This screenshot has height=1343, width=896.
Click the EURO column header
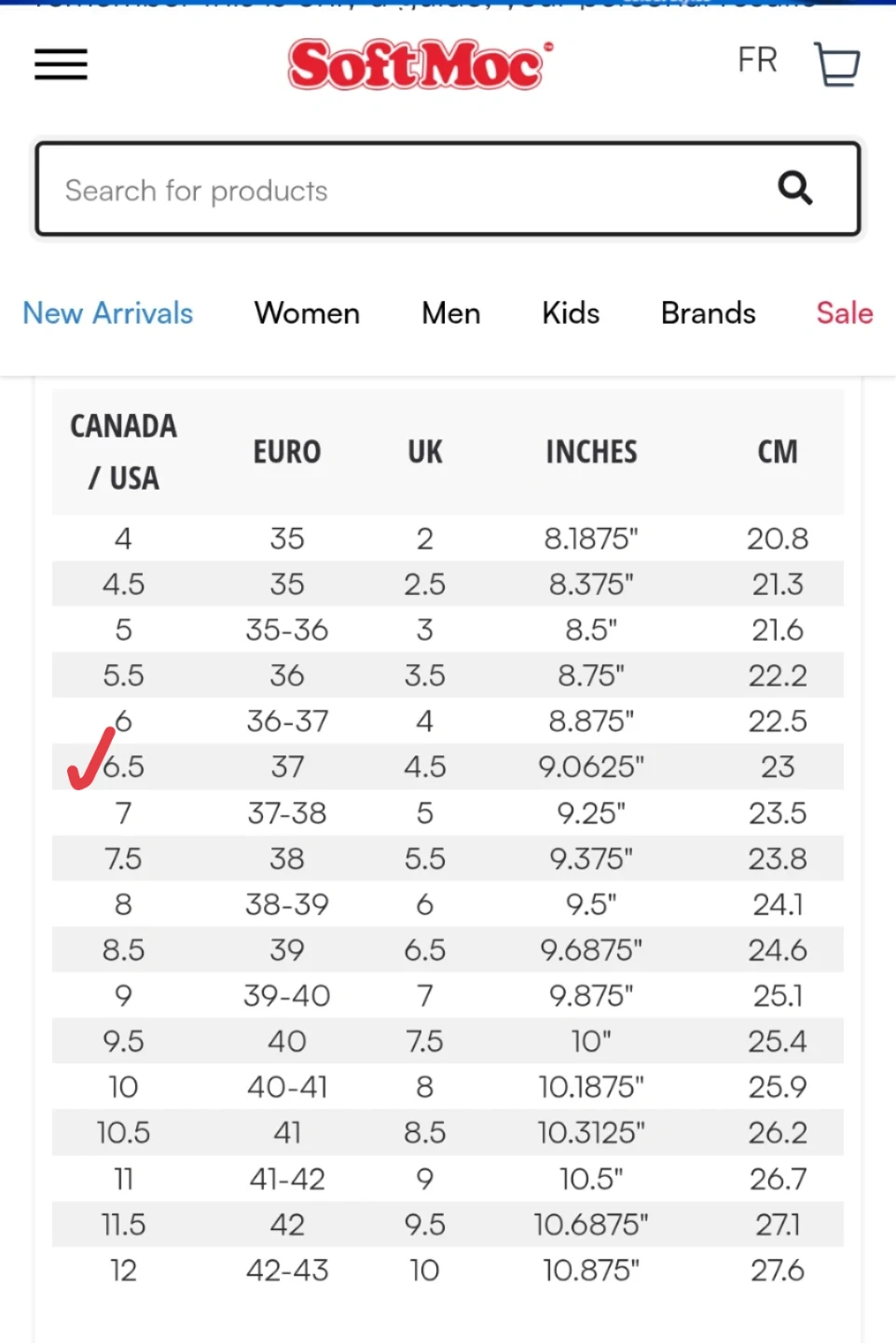pyautogui.click(x=287, y=452)
